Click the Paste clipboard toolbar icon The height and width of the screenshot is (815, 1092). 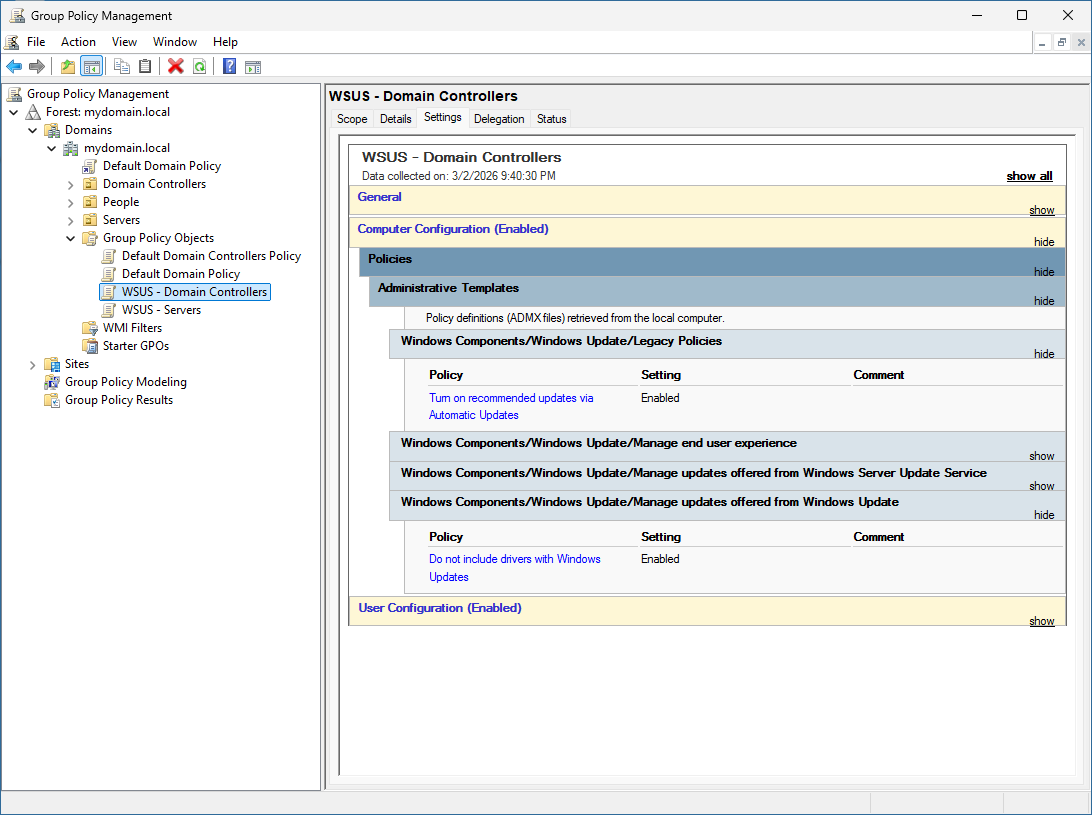point(145,66)
